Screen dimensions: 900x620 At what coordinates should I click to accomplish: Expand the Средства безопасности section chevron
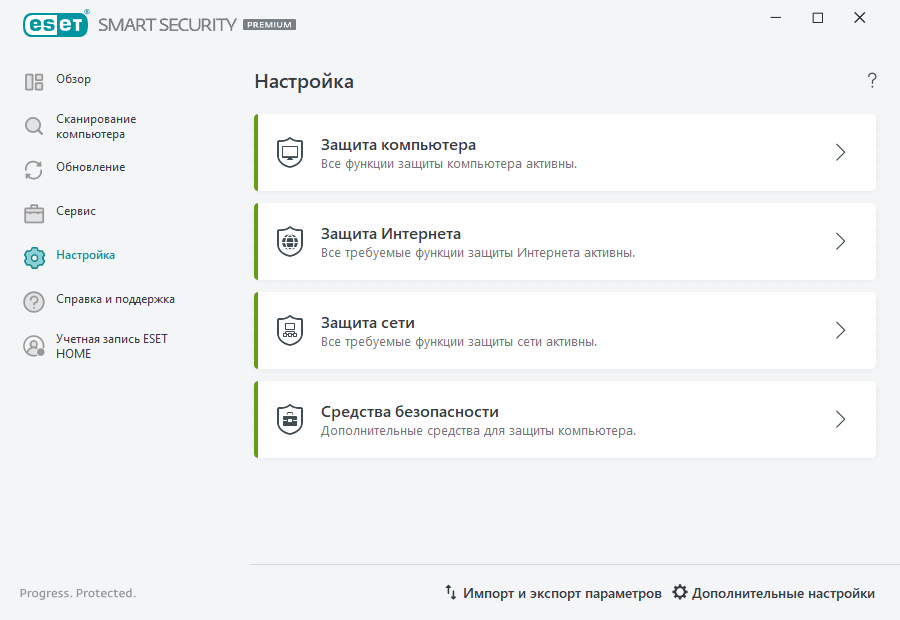pos(840,419)
